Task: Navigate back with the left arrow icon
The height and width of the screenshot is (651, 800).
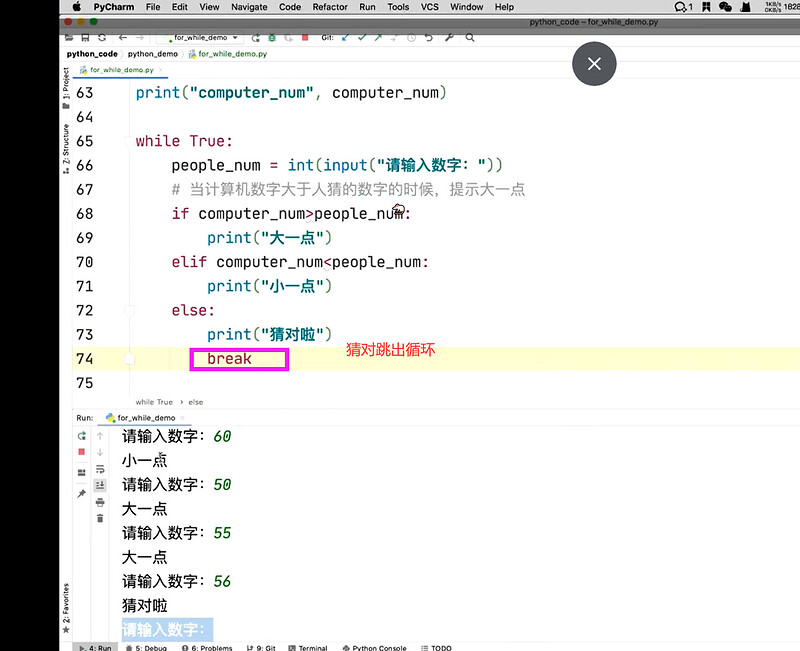Action: click(x=122, y=38)
